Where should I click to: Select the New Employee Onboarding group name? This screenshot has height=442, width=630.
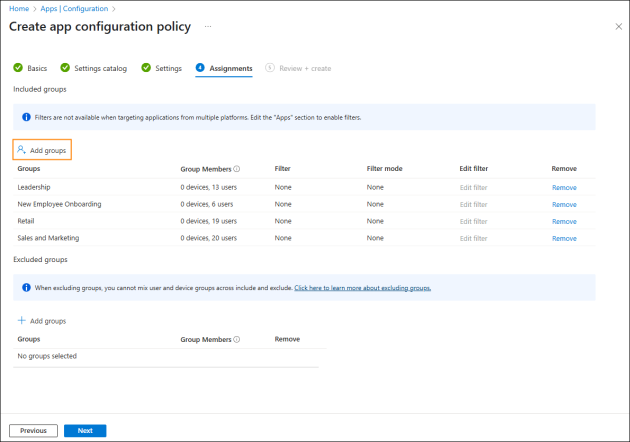click(x=59, y=204)
